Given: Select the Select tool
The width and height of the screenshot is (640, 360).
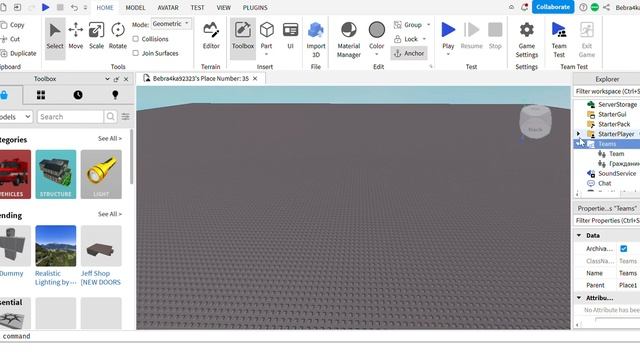Looking at the screenshot, I should [x=55, y=38].
